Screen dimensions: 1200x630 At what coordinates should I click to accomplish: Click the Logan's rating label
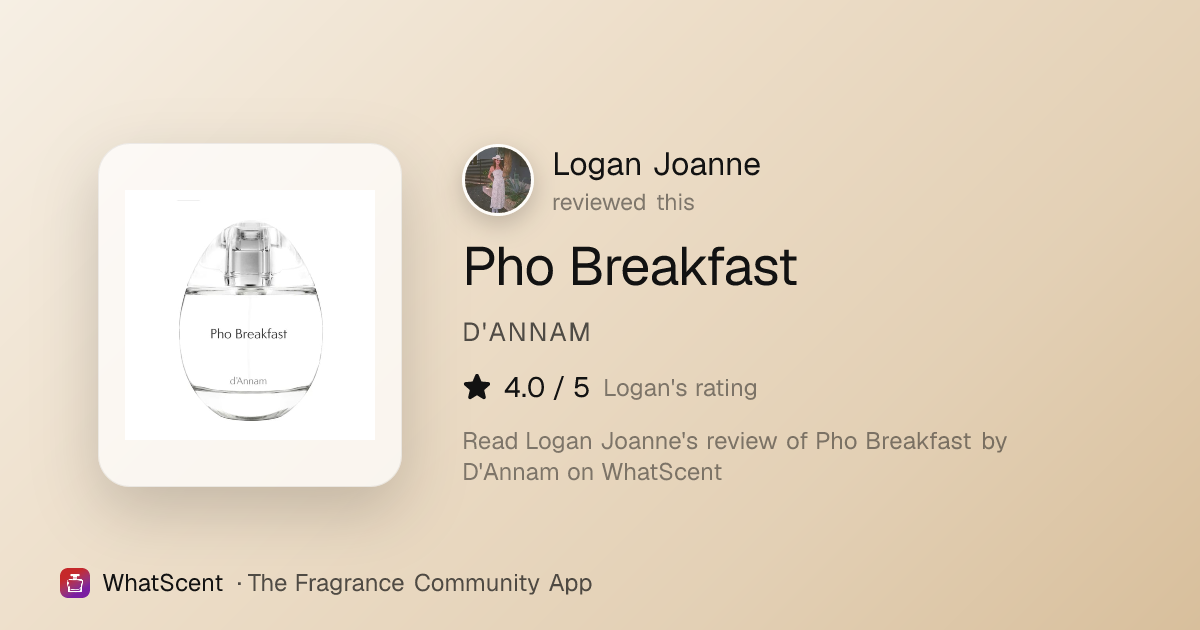pos(680,388)
